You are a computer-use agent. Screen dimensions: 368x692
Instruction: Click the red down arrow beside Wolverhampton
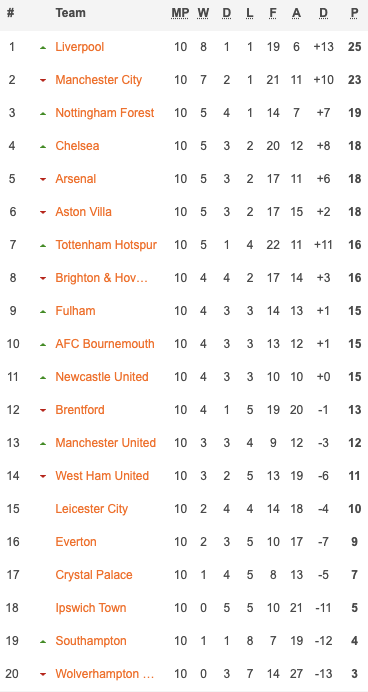point(43,674)
